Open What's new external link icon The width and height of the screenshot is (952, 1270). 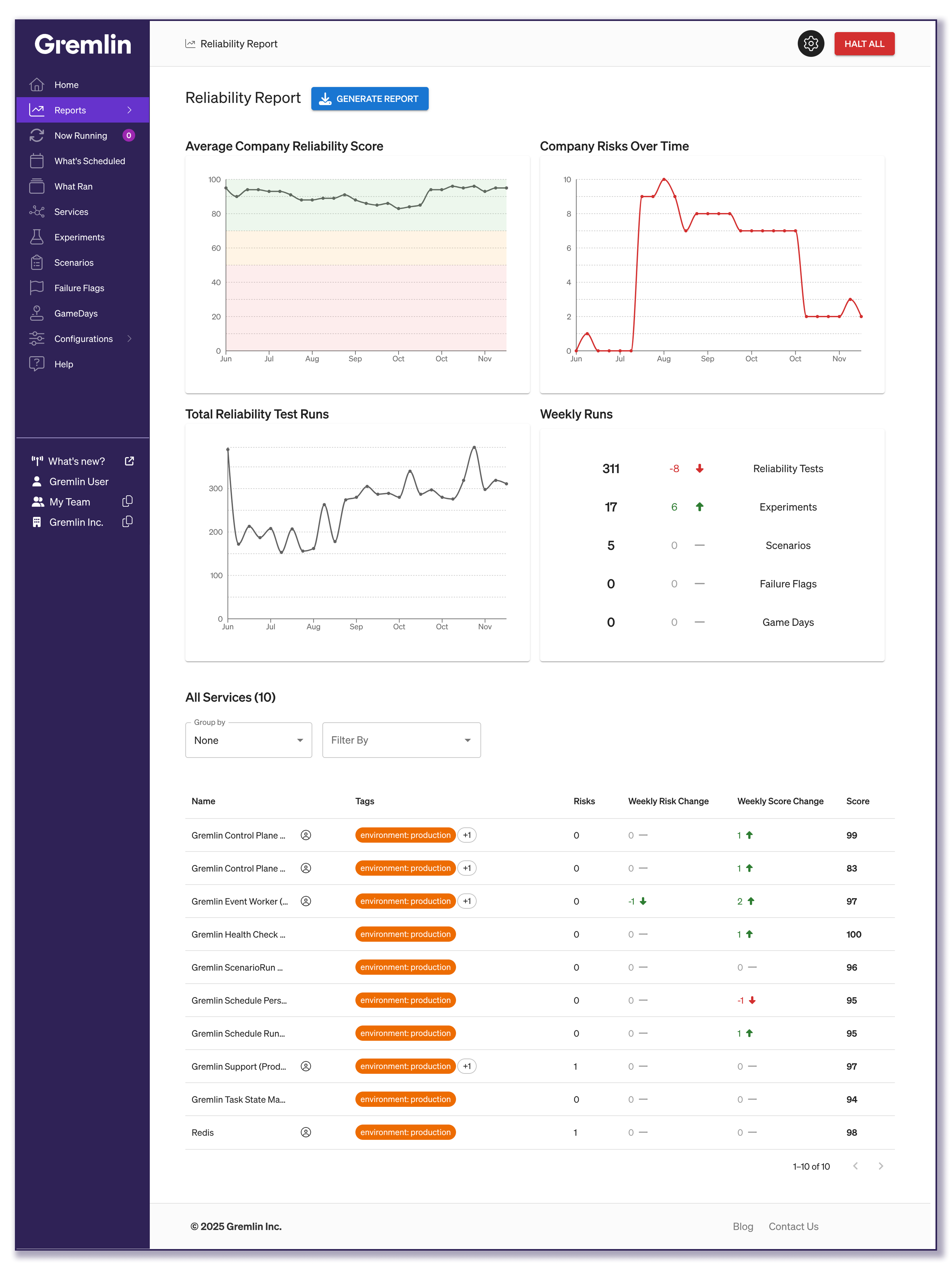pos(129,461)
